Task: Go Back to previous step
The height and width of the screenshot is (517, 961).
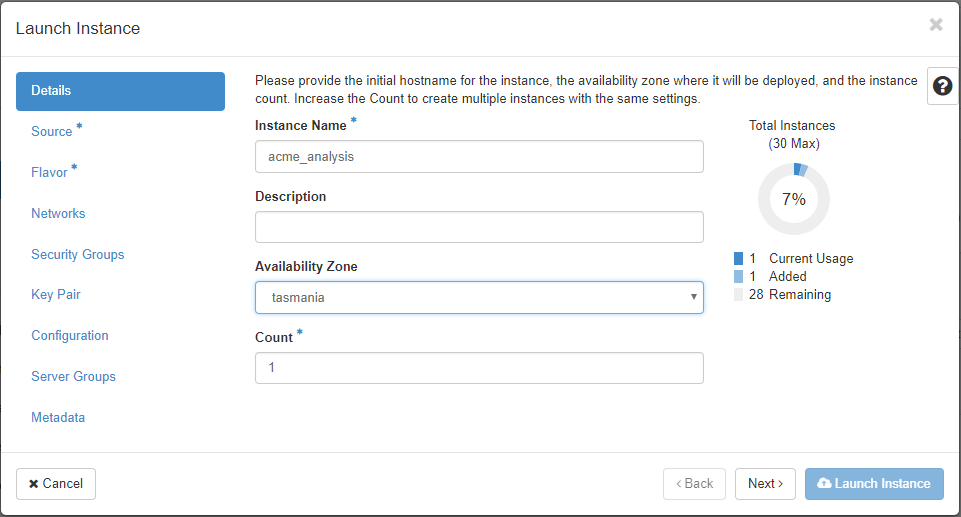Action: pyautogui.click(x=694, y=484)
